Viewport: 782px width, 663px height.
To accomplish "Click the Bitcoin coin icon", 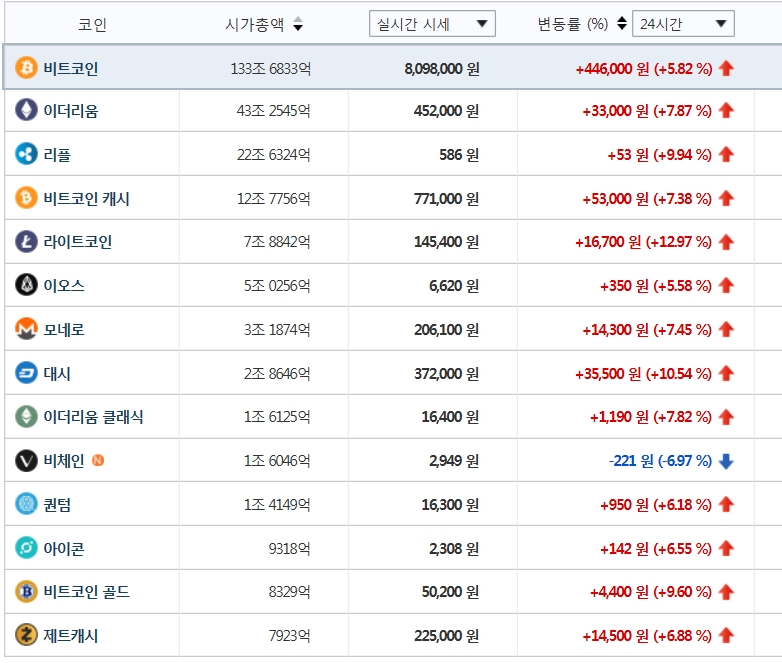I will [26, 68].
